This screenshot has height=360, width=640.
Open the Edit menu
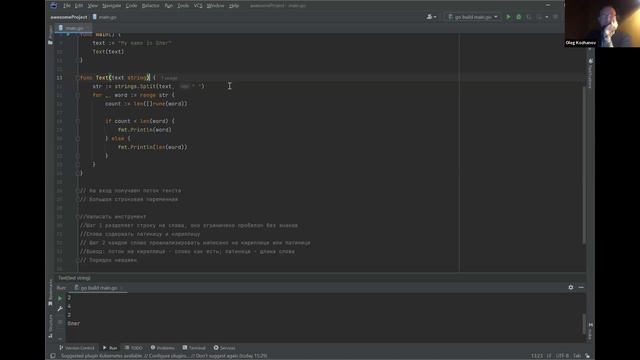tap(79, 6)
